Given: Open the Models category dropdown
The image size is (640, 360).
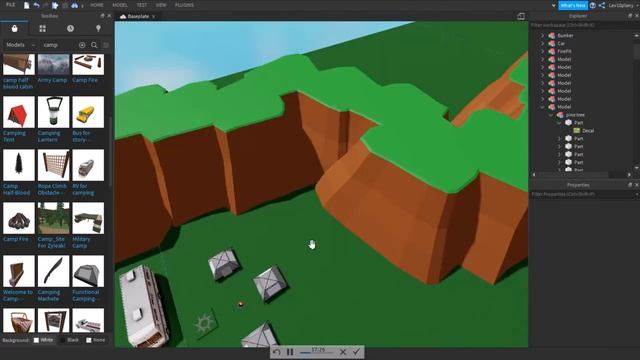Looking at the screenshot, I should 20,45.
